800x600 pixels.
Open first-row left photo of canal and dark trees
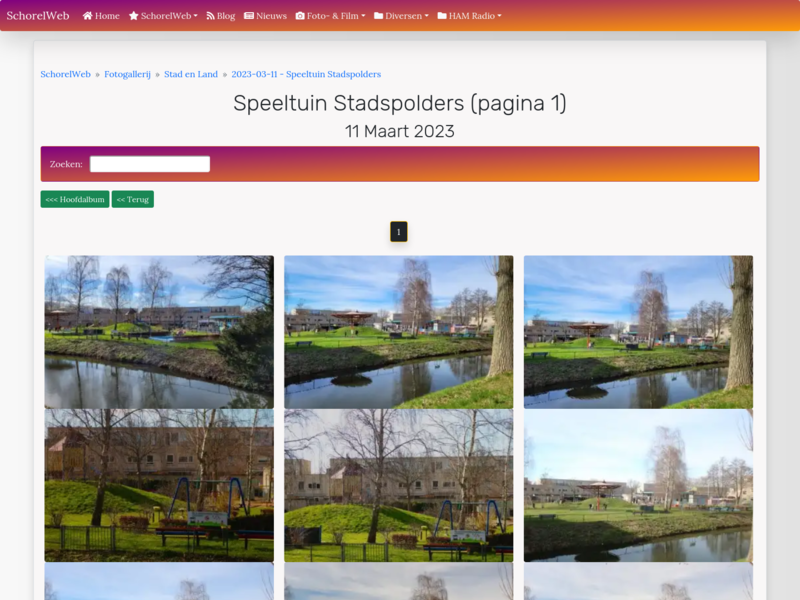click(159, 332)
